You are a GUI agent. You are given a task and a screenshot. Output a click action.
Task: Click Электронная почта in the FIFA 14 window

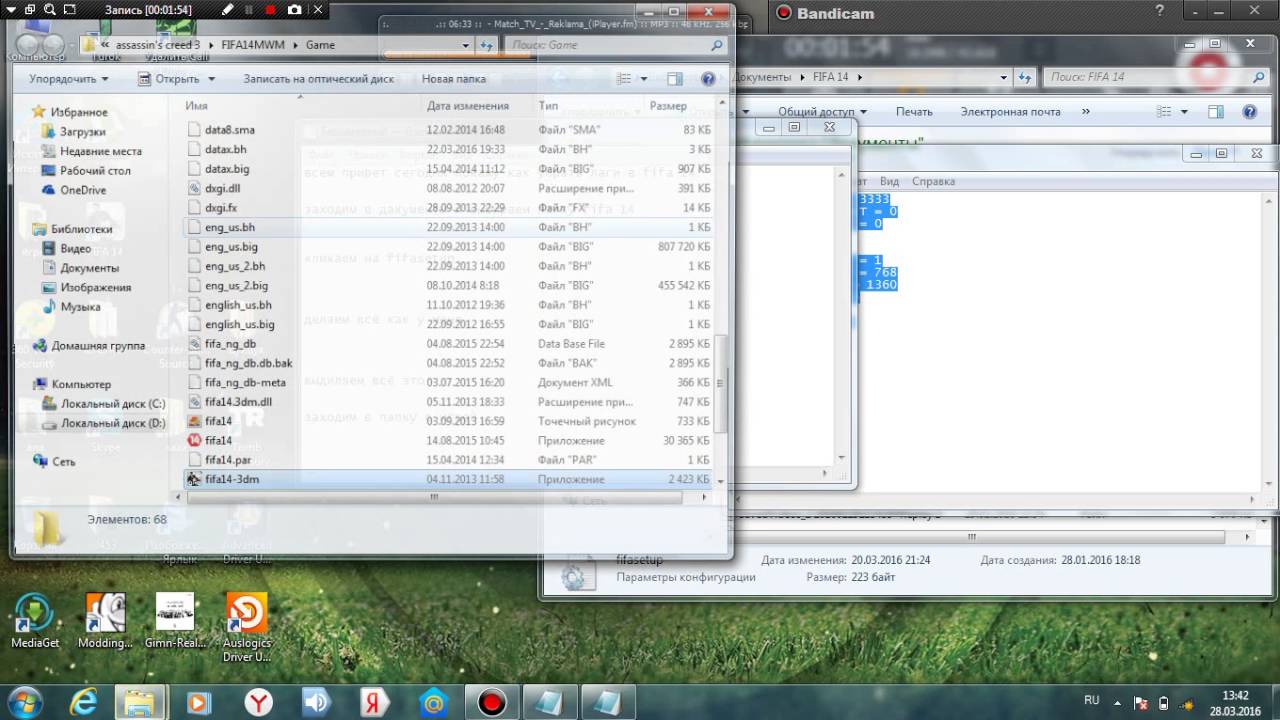pos(1010,112)
